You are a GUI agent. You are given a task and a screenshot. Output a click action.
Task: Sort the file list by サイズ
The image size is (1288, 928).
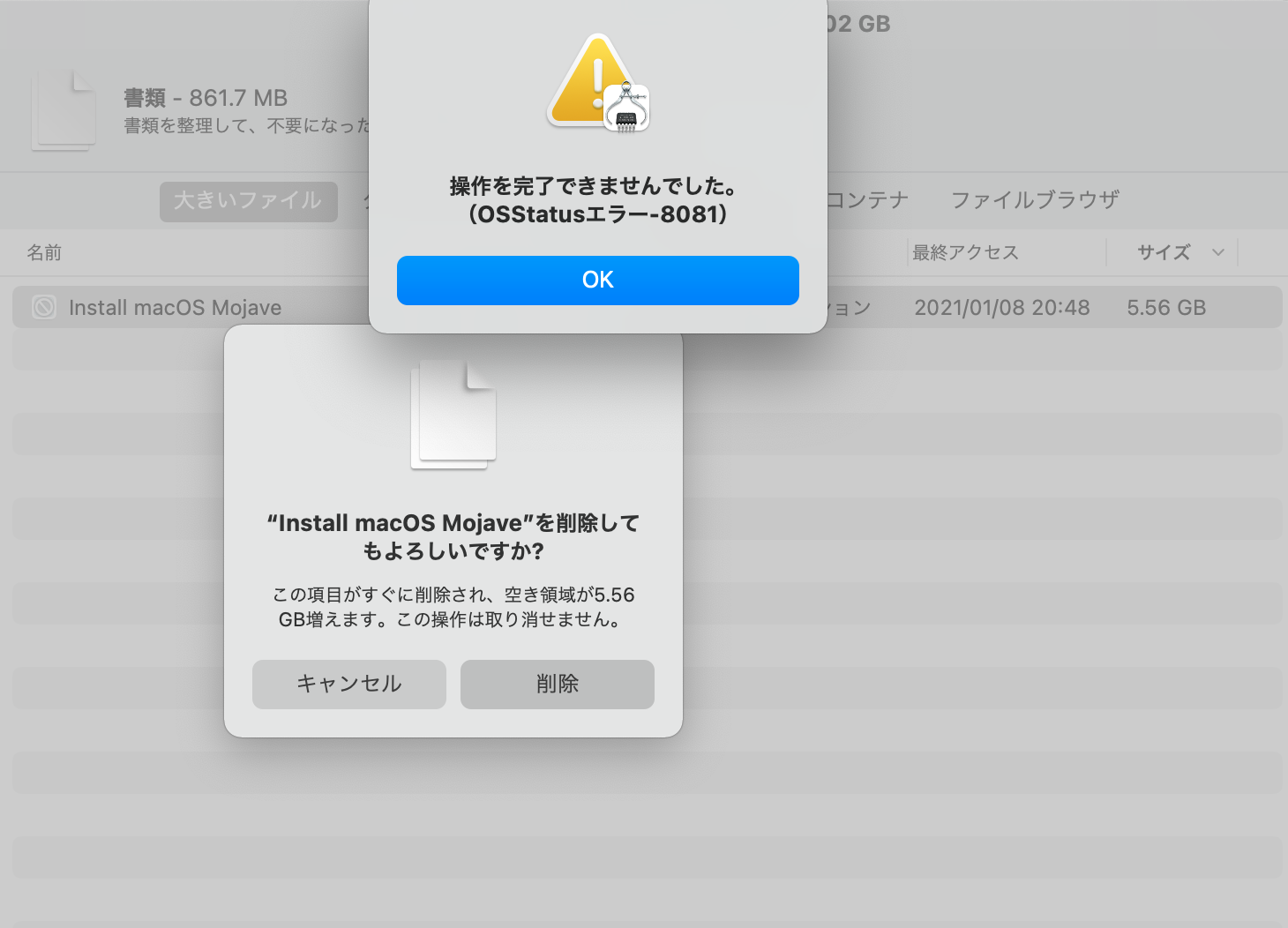1164,253
